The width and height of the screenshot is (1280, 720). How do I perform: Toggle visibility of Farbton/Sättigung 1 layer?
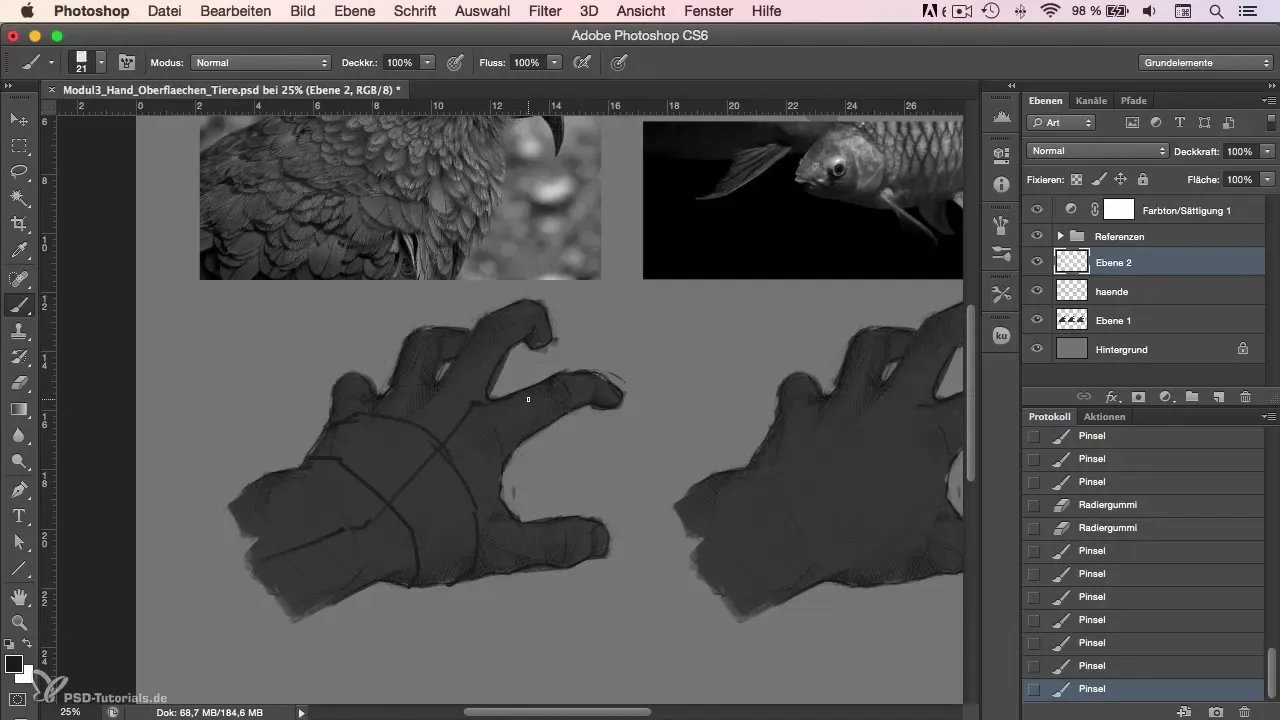[x=1037, y=210]
